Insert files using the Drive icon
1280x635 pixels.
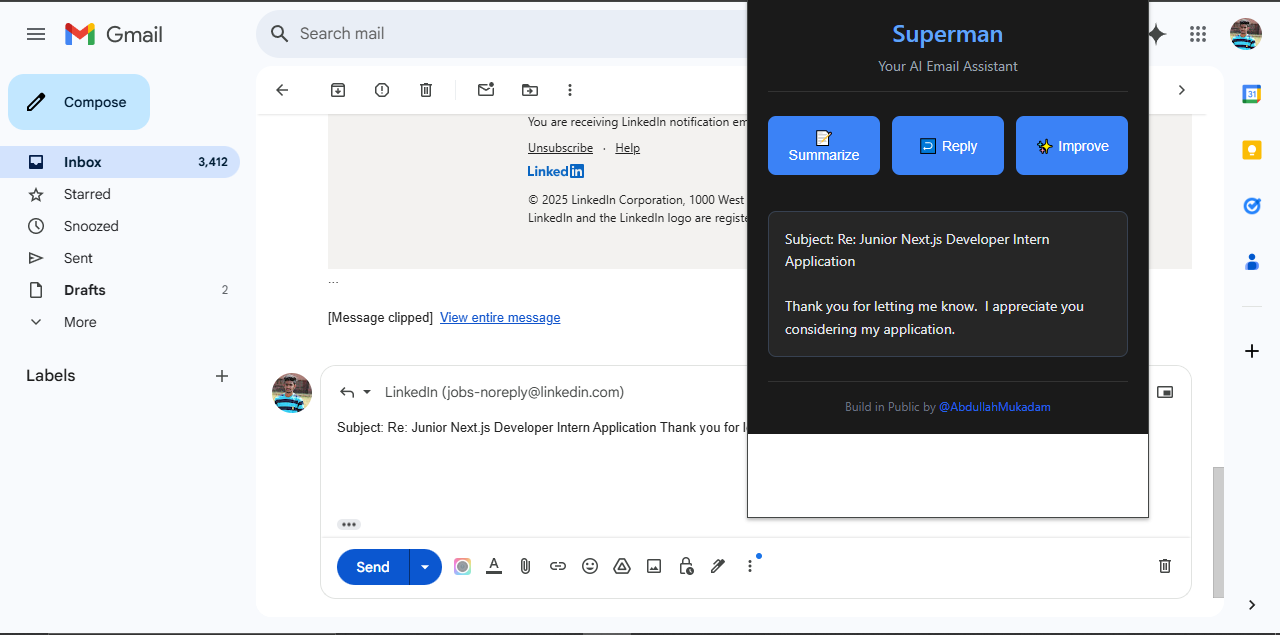click(x=622, y=566)
